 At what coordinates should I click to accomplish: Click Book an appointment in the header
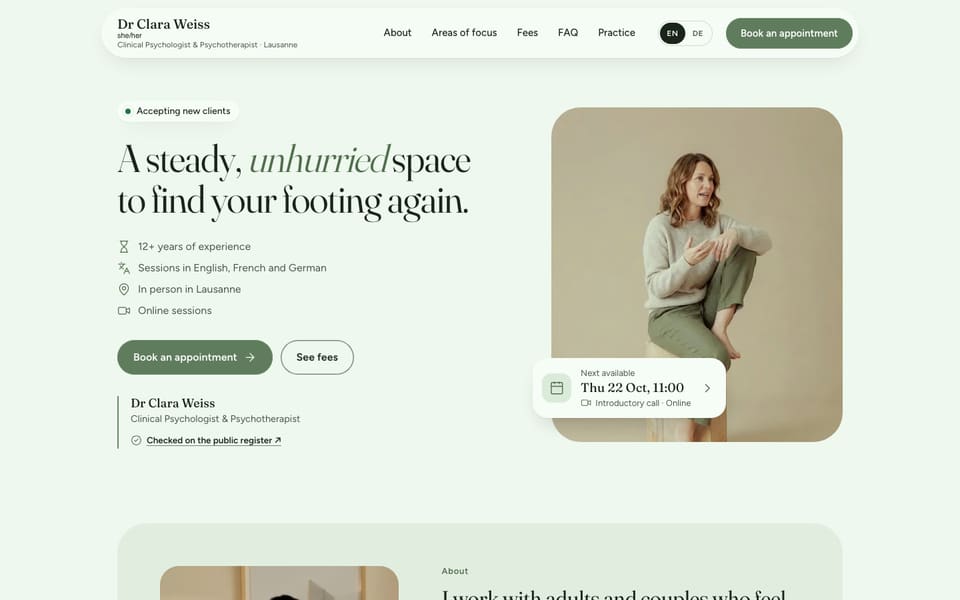pyautogui.click(x=789, y=33)
